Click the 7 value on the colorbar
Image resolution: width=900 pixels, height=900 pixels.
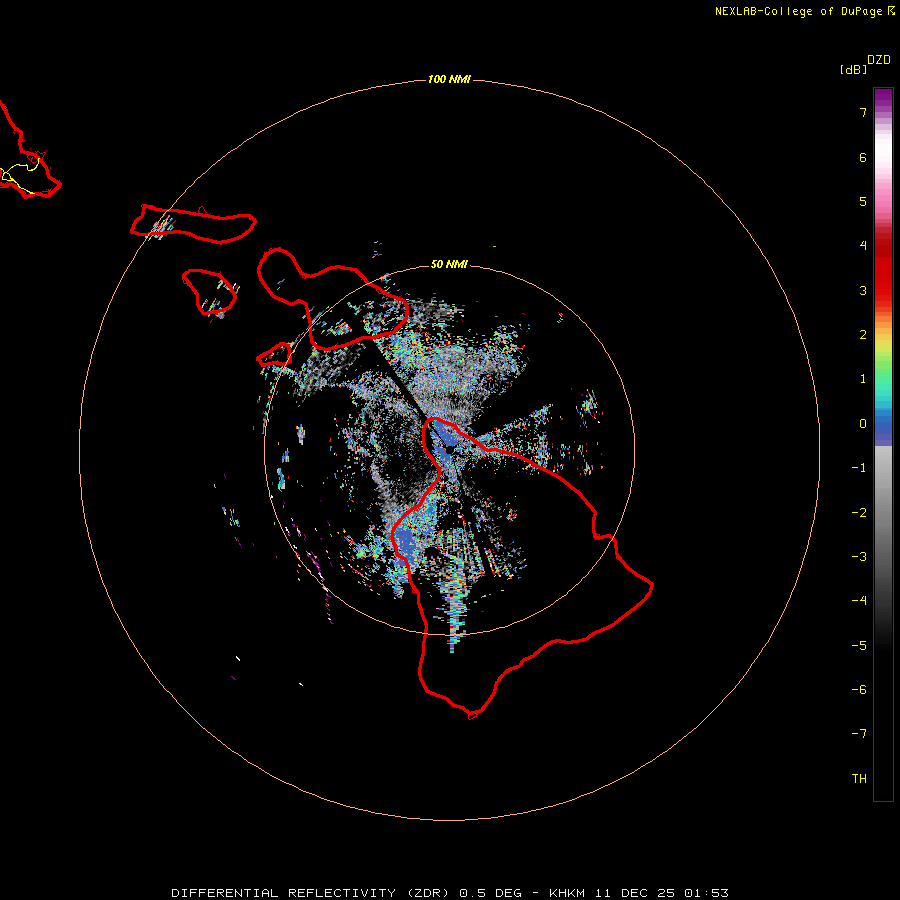tap(863, 112)
